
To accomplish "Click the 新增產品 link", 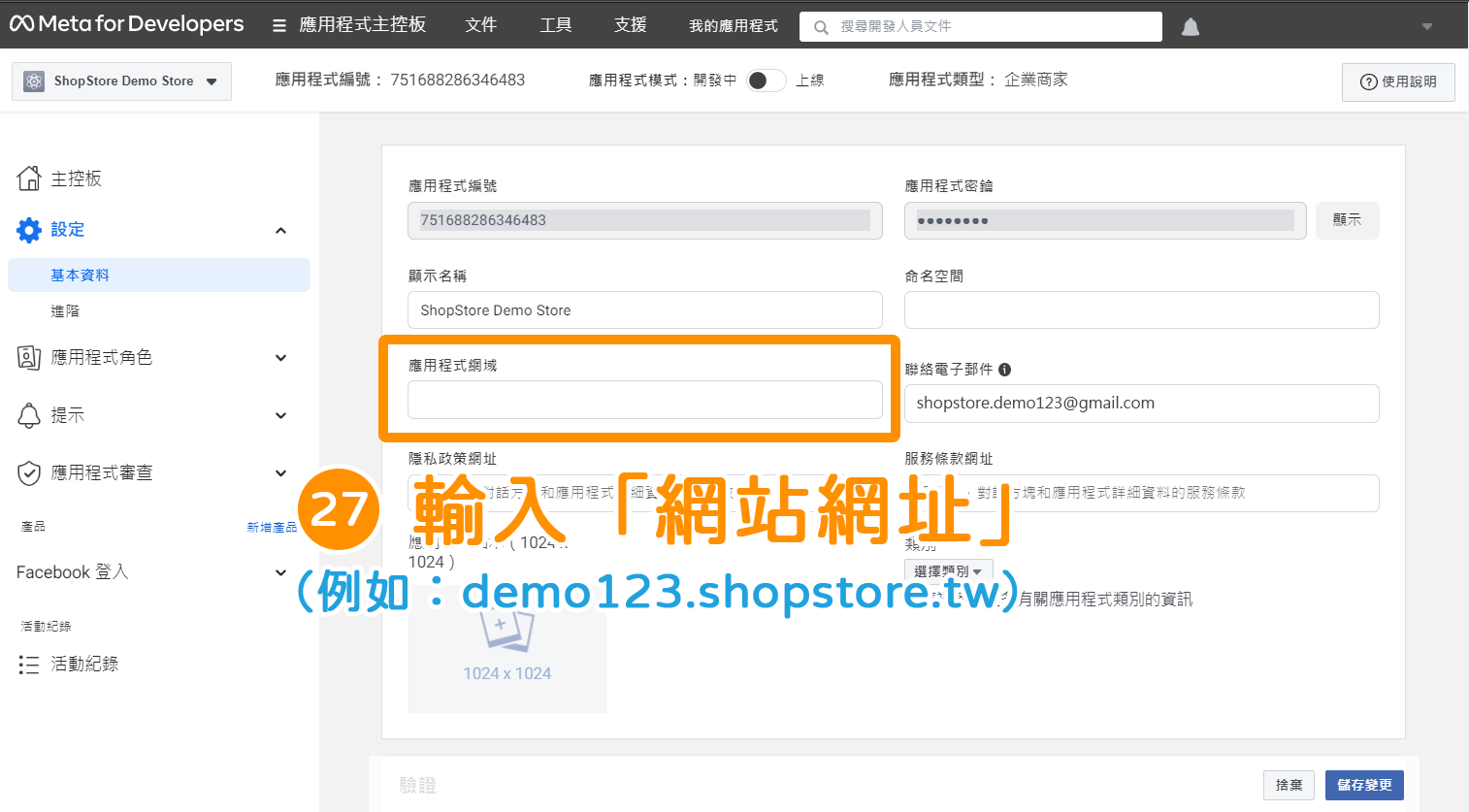I will point(272,527).
